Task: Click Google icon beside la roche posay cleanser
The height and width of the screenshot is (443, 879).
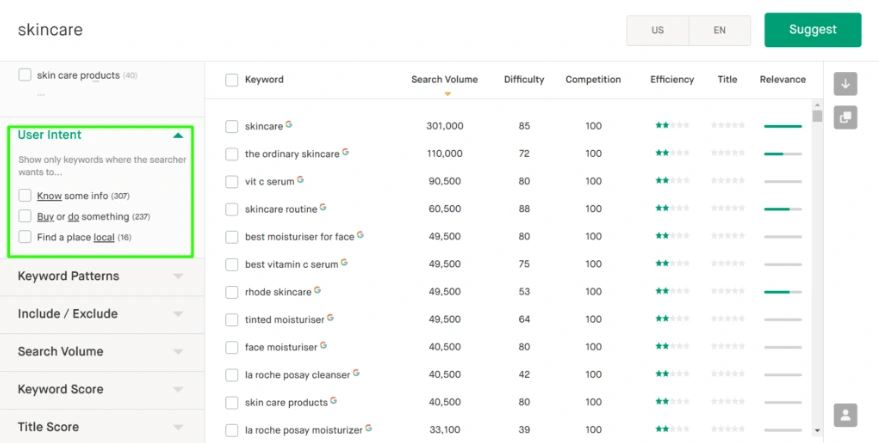Action: [356, 372]
